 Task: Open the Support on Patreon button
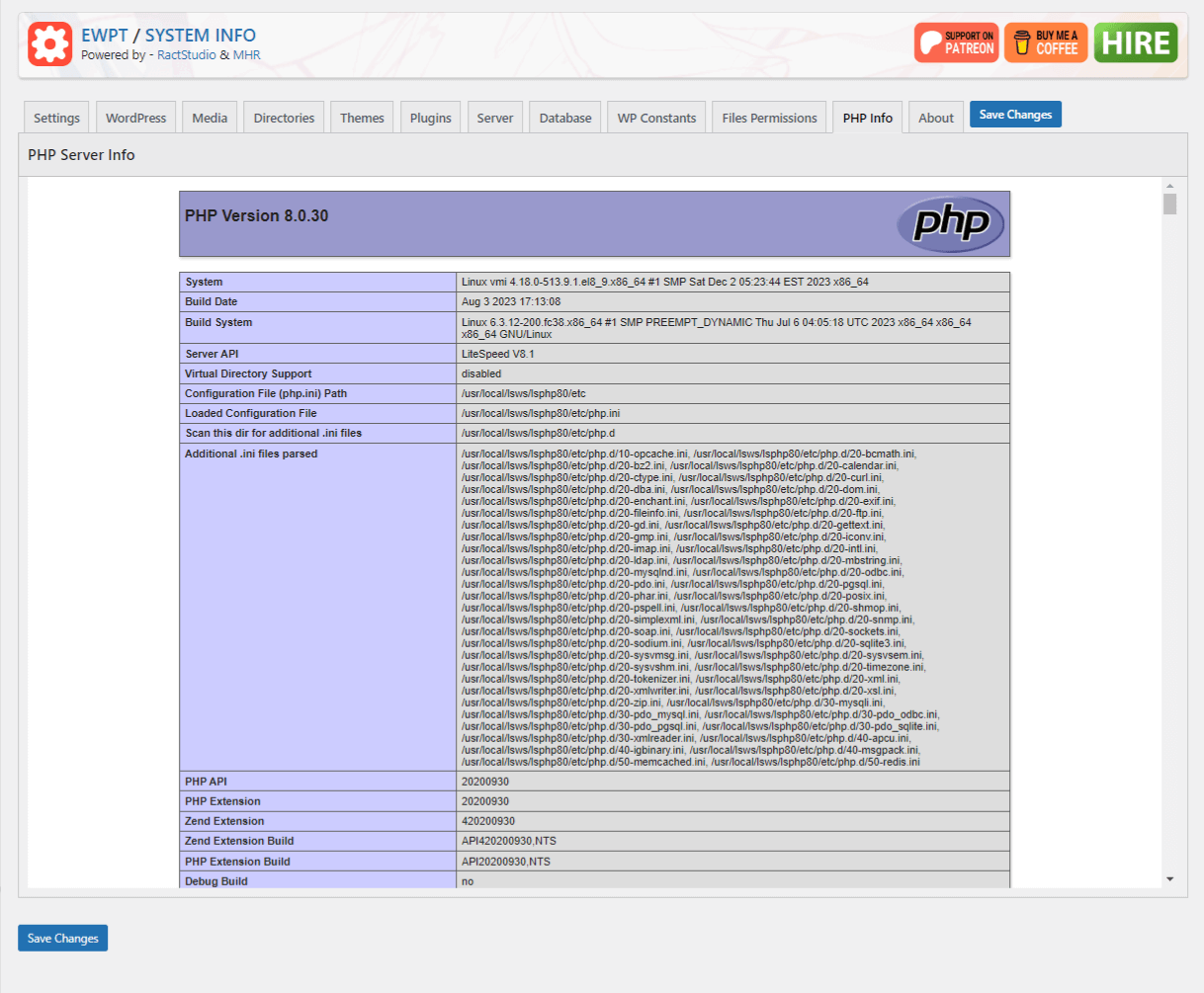click(x=957, y=42)
